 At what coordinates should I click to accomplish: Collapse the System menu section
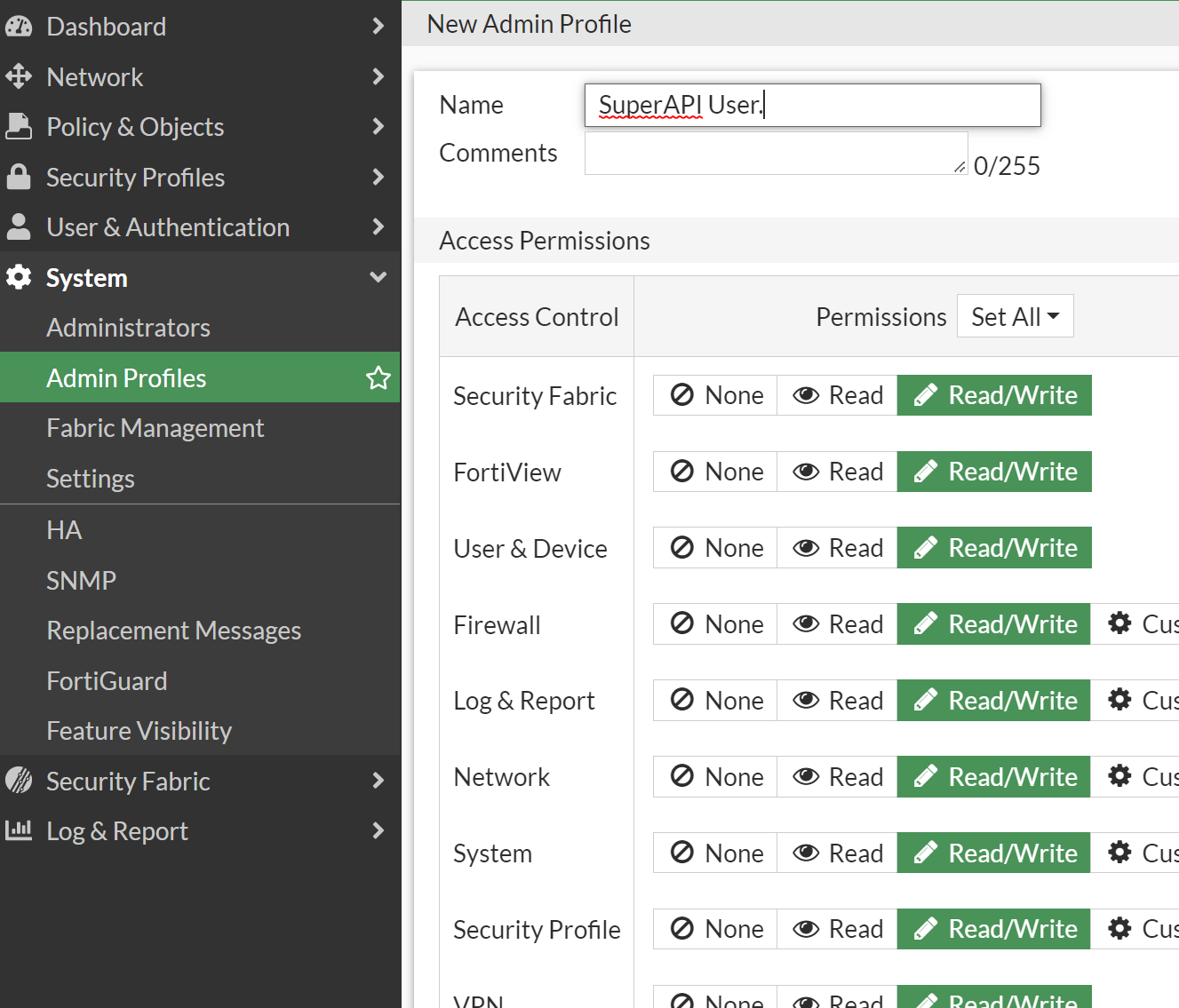(378, 277)
